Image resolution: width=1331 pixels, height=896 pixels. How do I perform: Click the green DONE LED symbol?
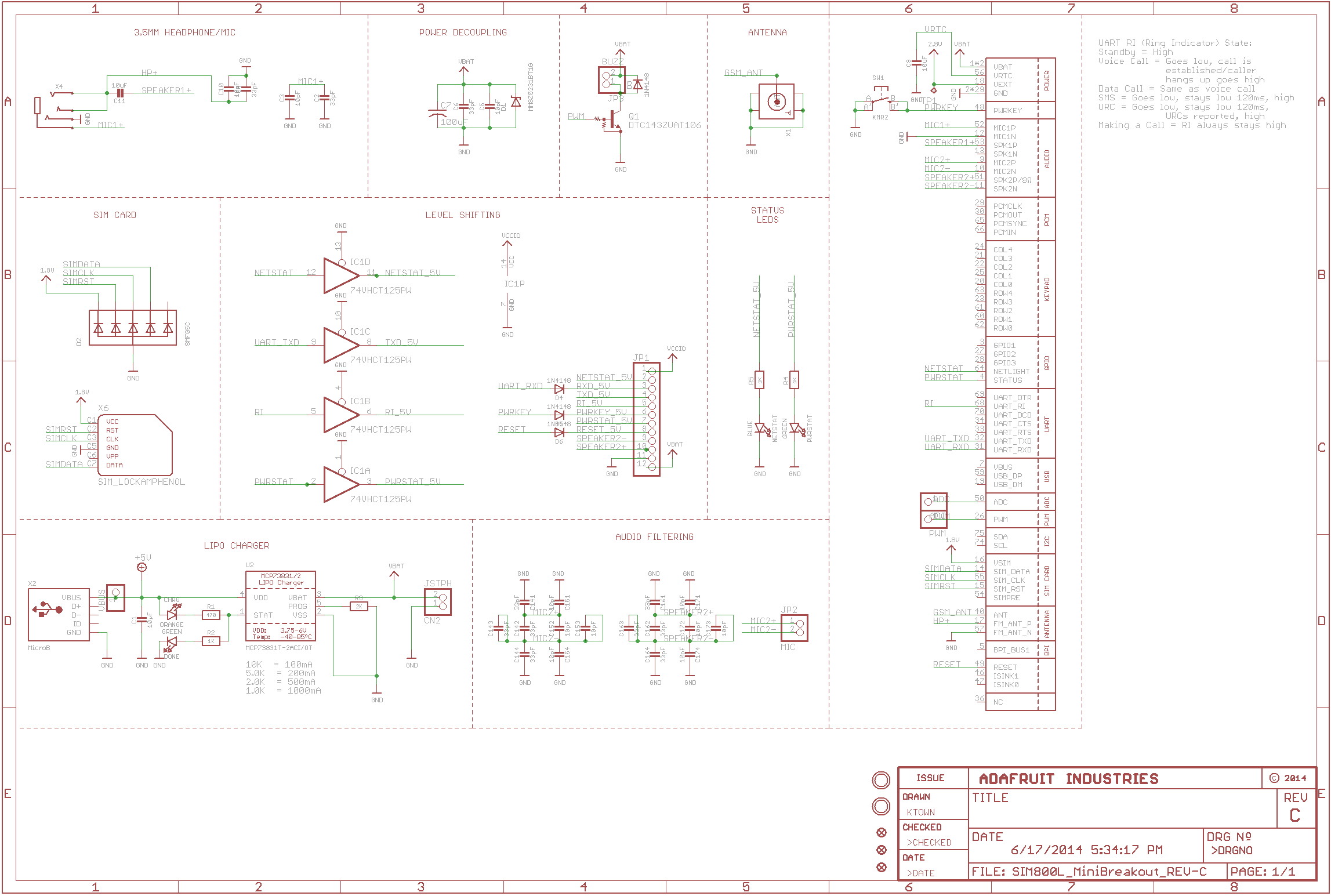pyautogui.click(x=172, y=643)
